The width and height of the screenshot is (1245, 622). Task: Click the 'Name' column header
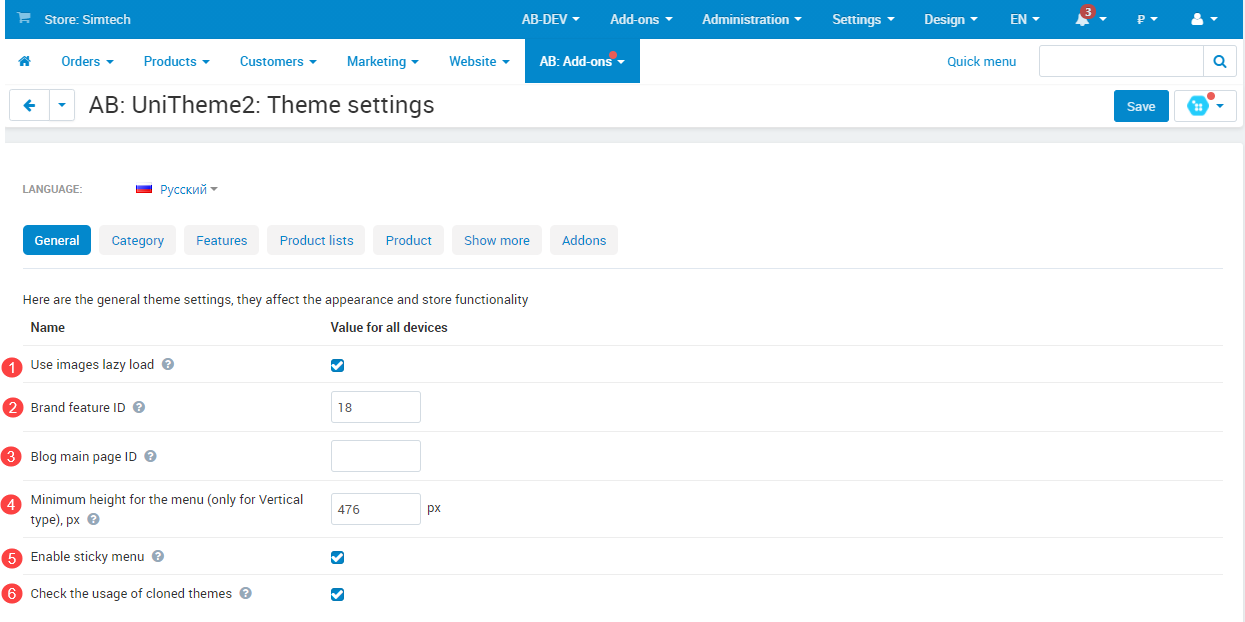tap(48, 327)
